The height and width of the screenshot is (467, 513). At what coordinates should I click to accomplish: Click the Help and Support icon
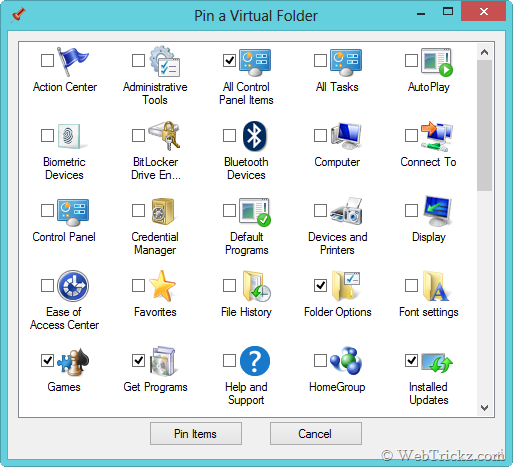click(255, 361)
